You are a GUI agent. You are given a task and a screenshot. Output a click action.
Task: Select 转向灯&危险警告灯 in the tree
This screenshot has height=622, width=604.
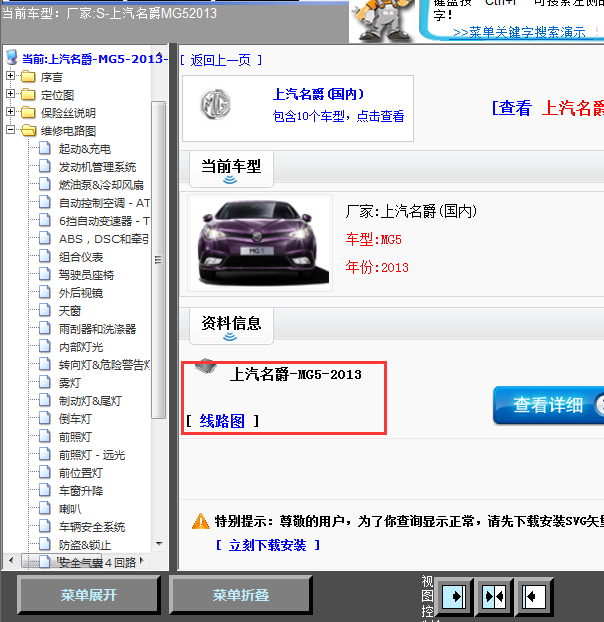click(x=104, y=365)
